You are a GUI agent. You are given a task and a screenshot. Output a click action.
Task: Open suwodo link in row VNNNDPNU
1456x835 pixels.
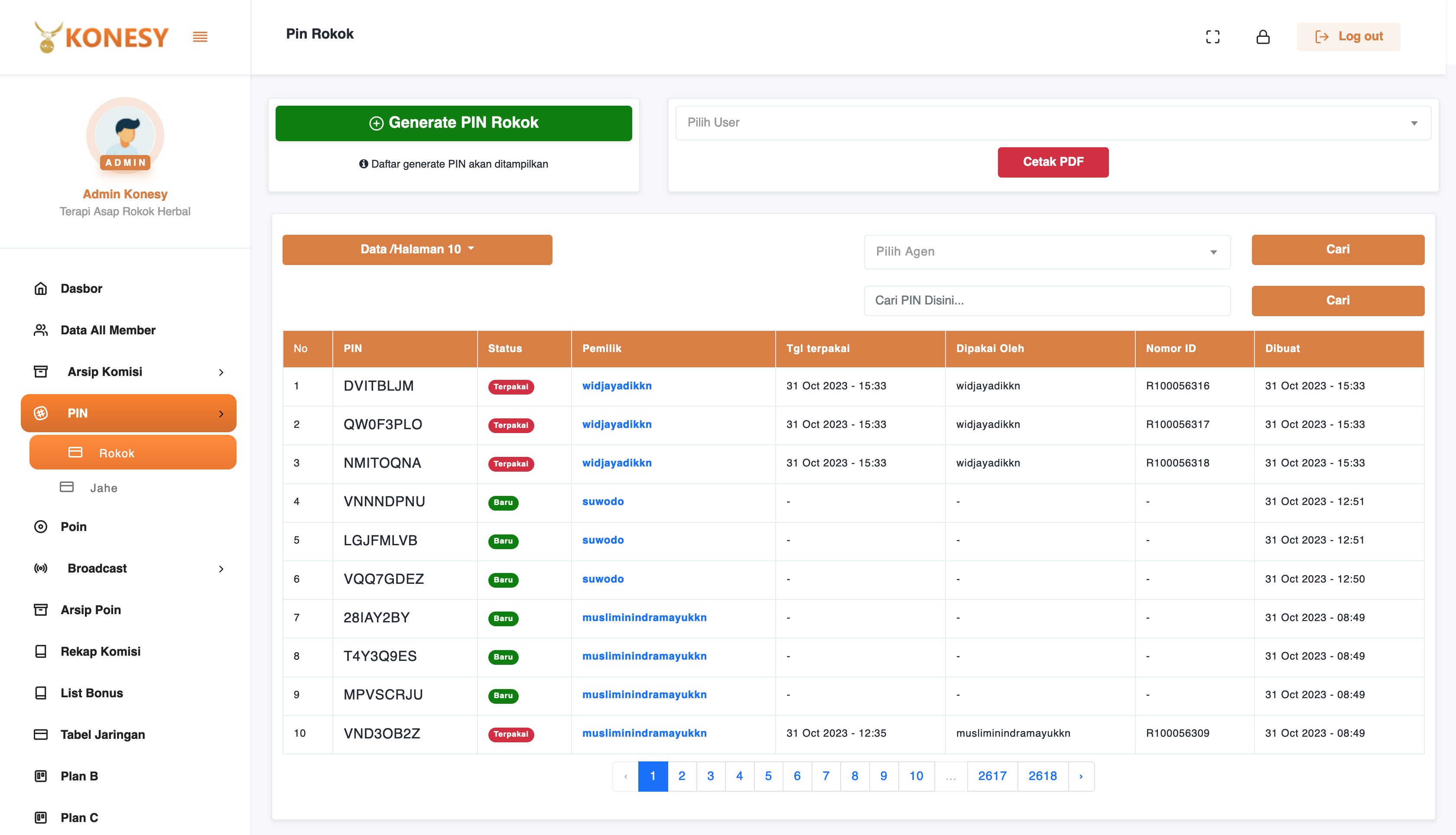tap(602, 501)
